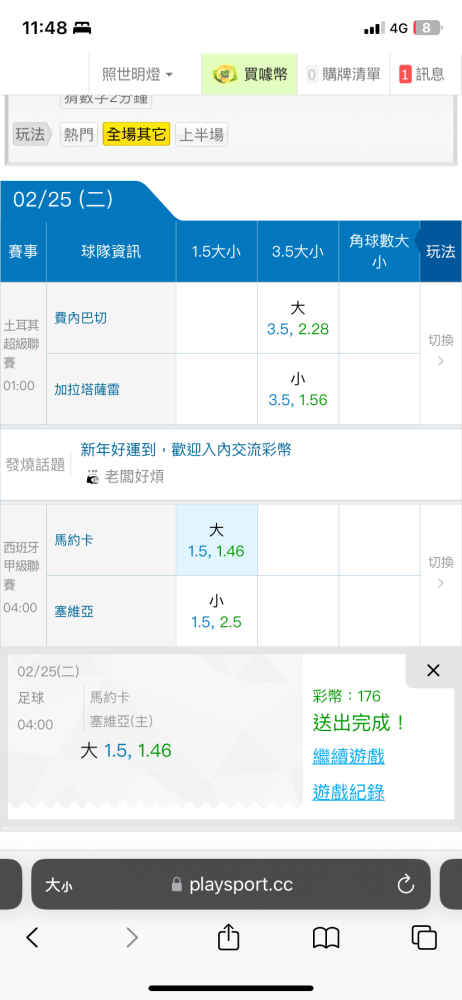Open 購牌清單 tab

tap(343, 75)
